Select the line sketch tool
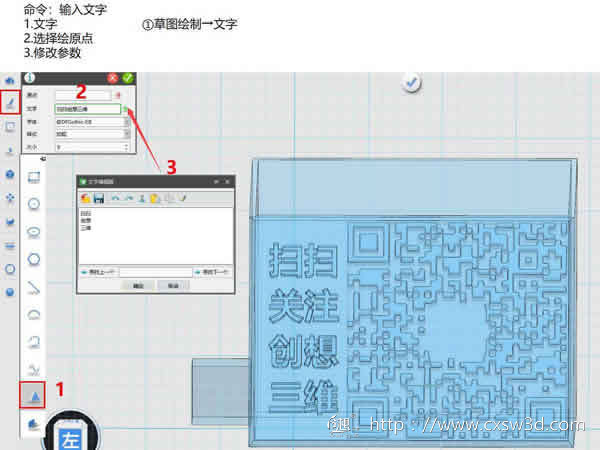Viewport: 600px width, 450px height. (x=34, y=287)
